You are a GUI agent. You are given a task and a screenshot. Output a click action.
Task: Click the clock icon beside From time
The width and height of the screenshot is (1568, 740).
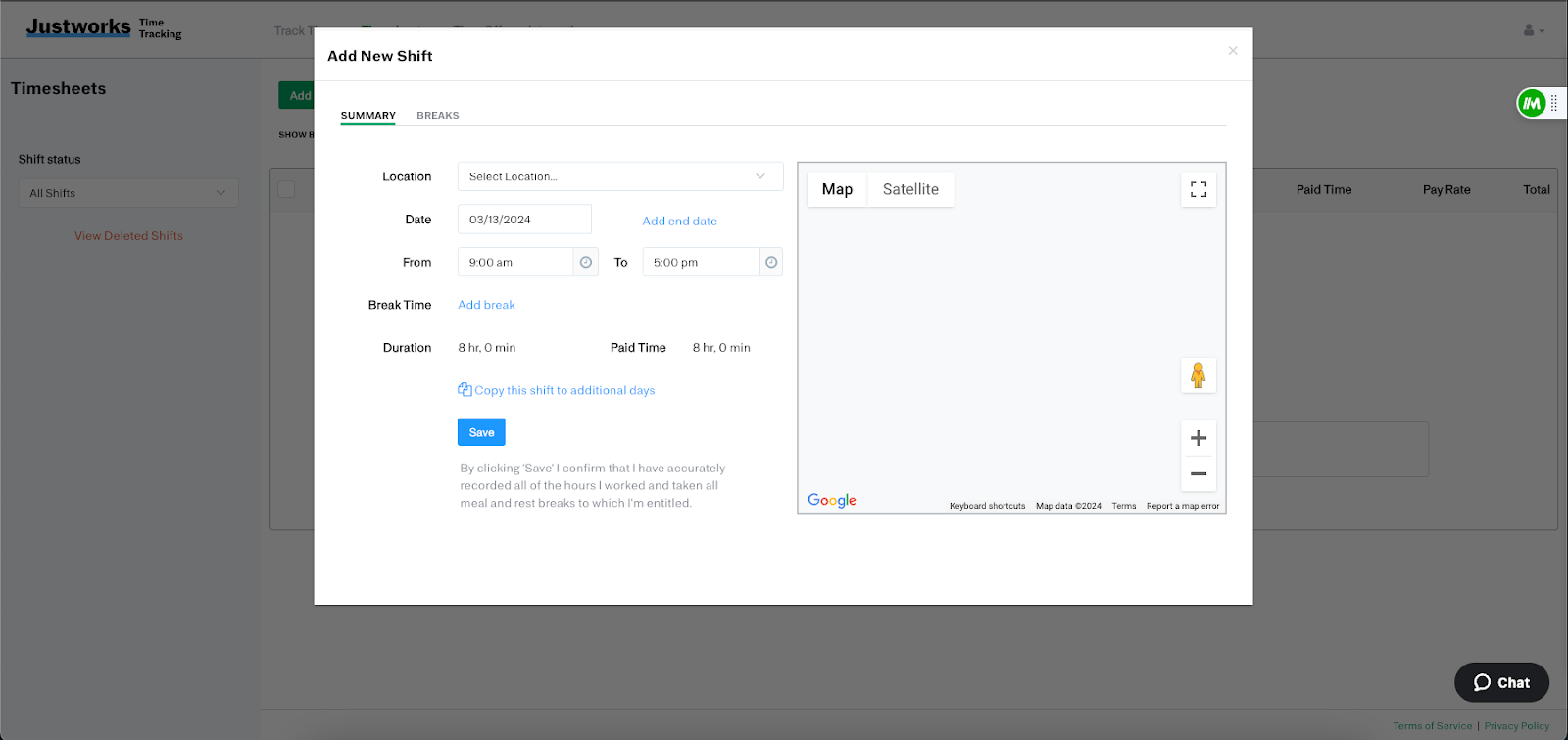click(x=585, y=262)
